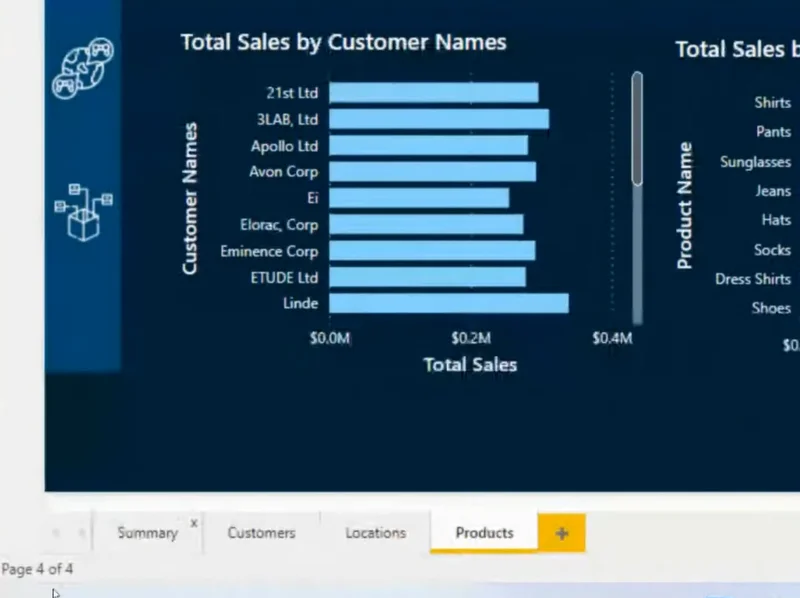Screen dimensions: 800x598
Task: Switch to the Customers page tab
Action: pos(261,533)
